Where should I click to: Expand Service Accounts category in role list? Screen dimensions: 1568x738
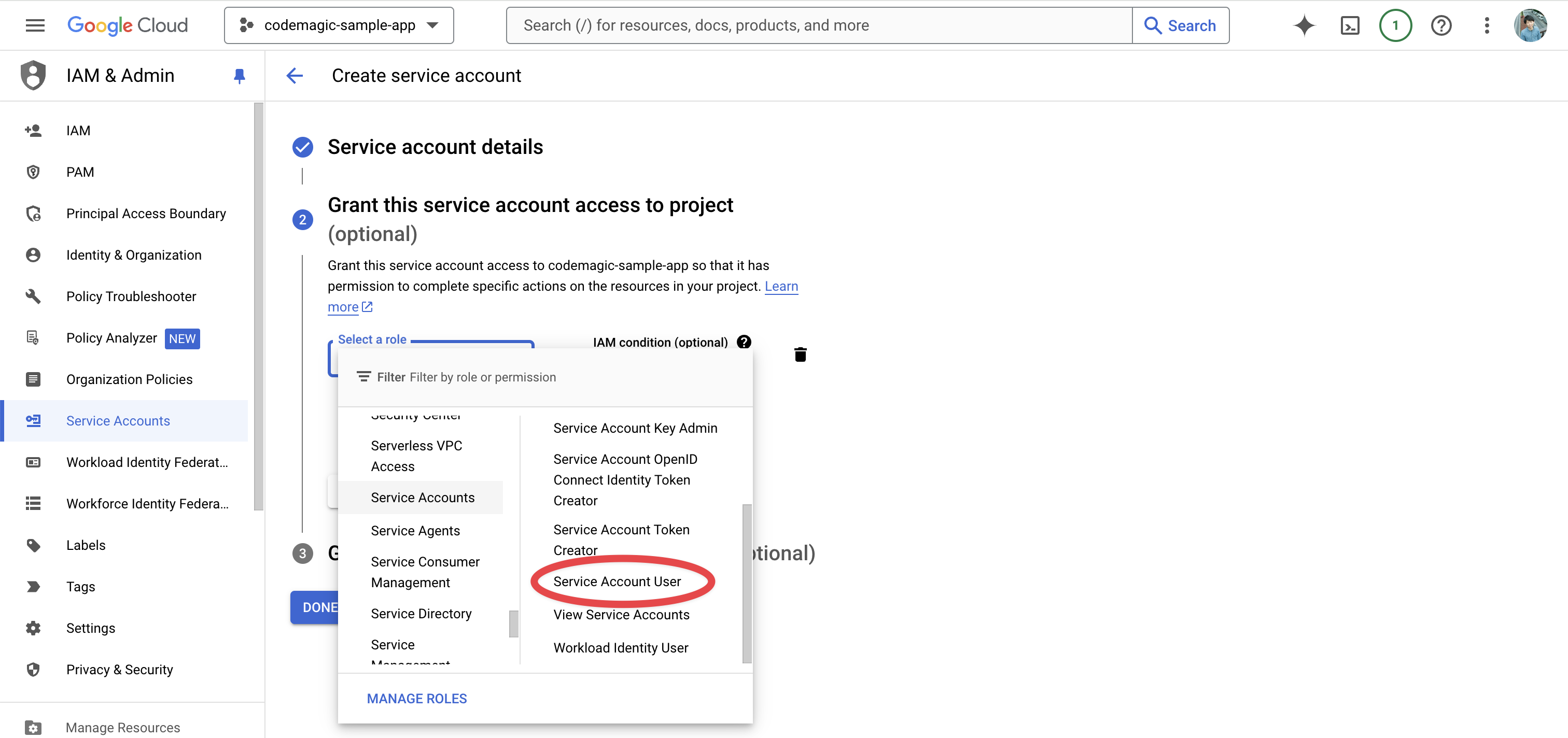pos(423,497)
